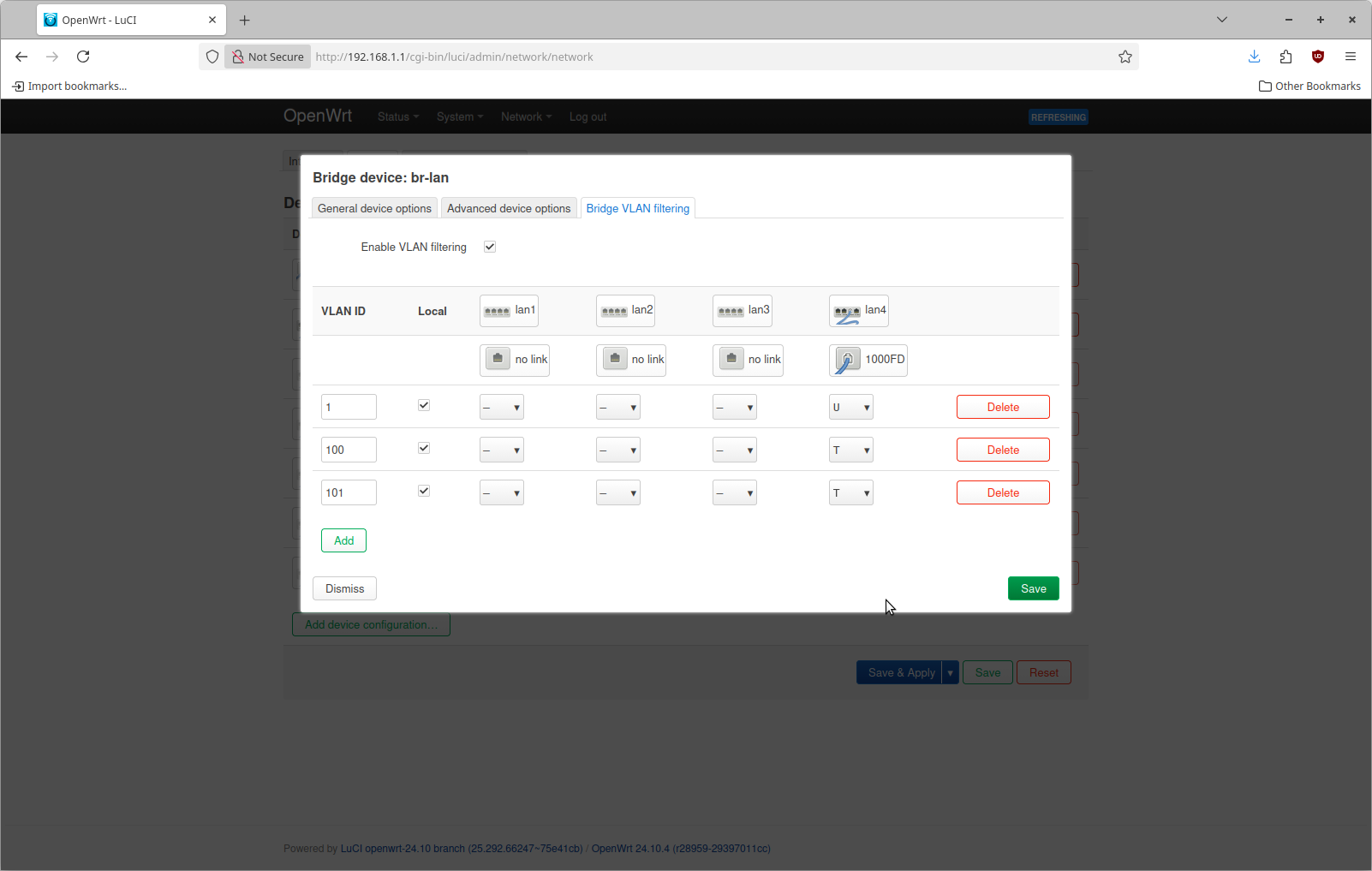Switch to General device options tab
Screen dimensions: 1372x871
point(374,208)
